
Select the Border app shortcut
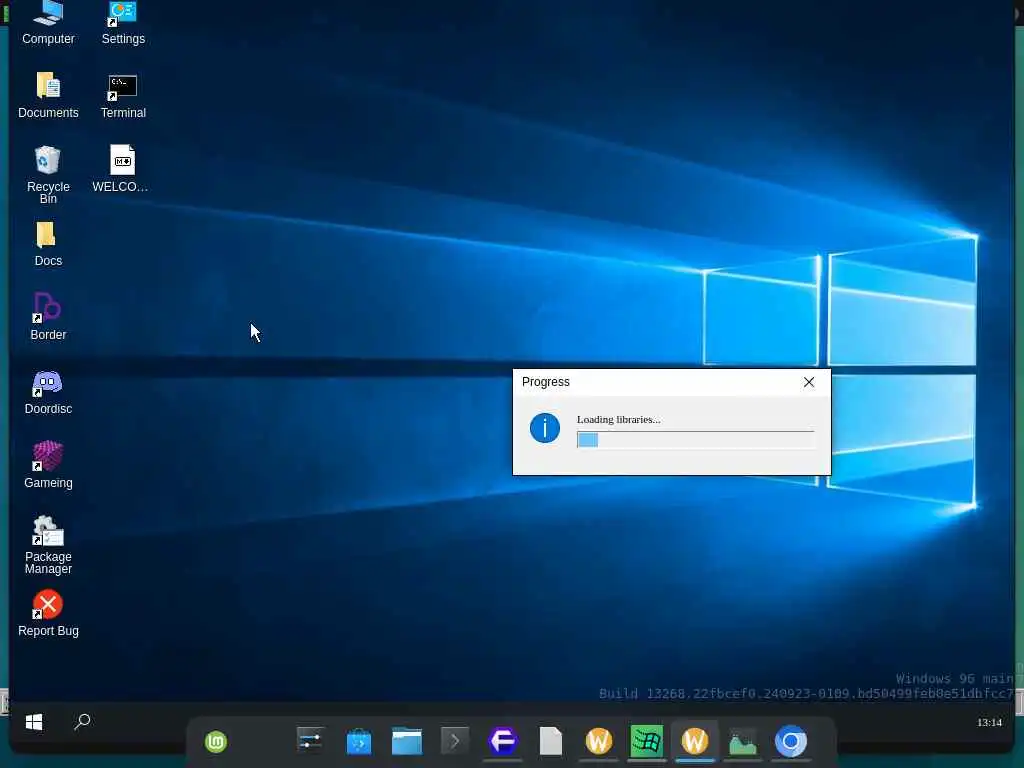tap(48, 317)
